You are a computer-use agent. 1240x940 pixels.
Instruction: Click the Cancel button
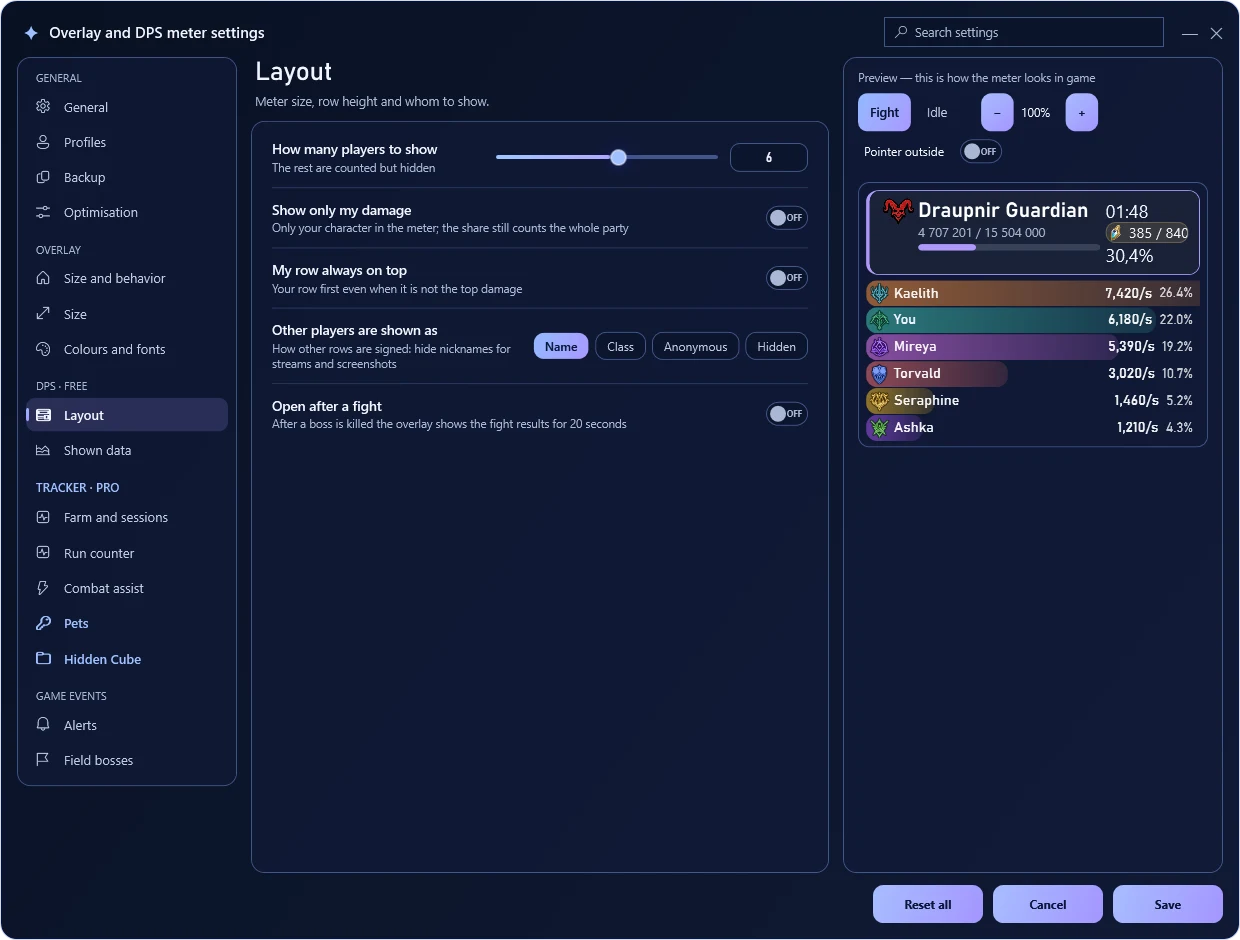(x=1048, y=904)
